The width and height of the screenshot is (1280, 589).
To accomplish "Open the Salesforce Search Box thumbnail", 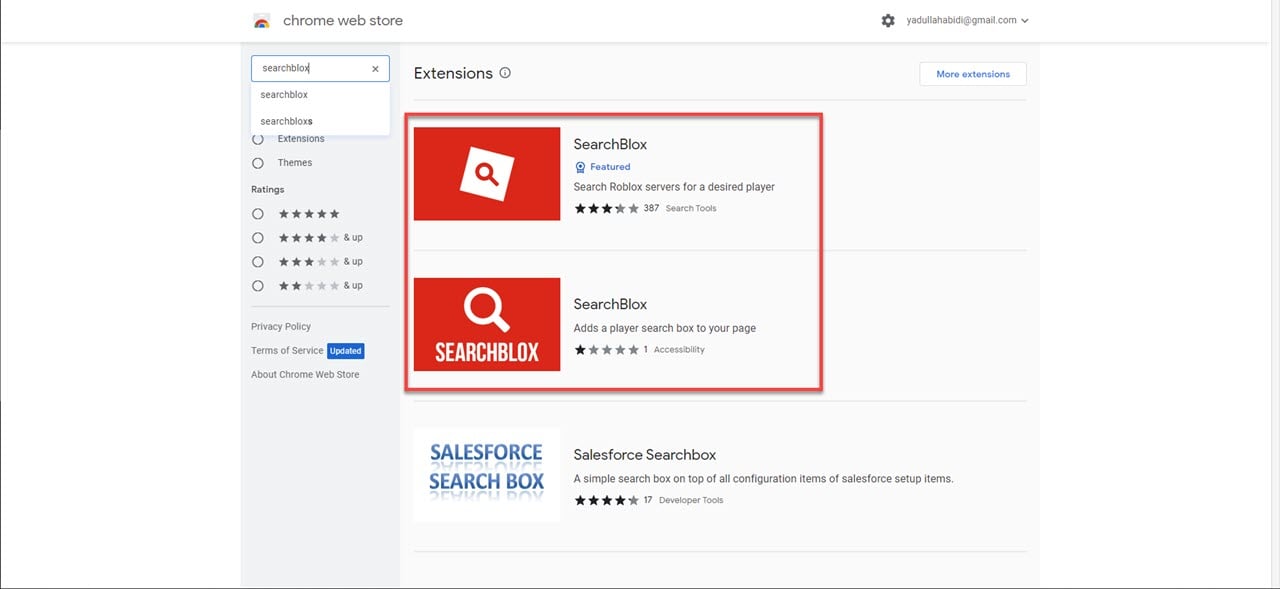I will (487, 475).
